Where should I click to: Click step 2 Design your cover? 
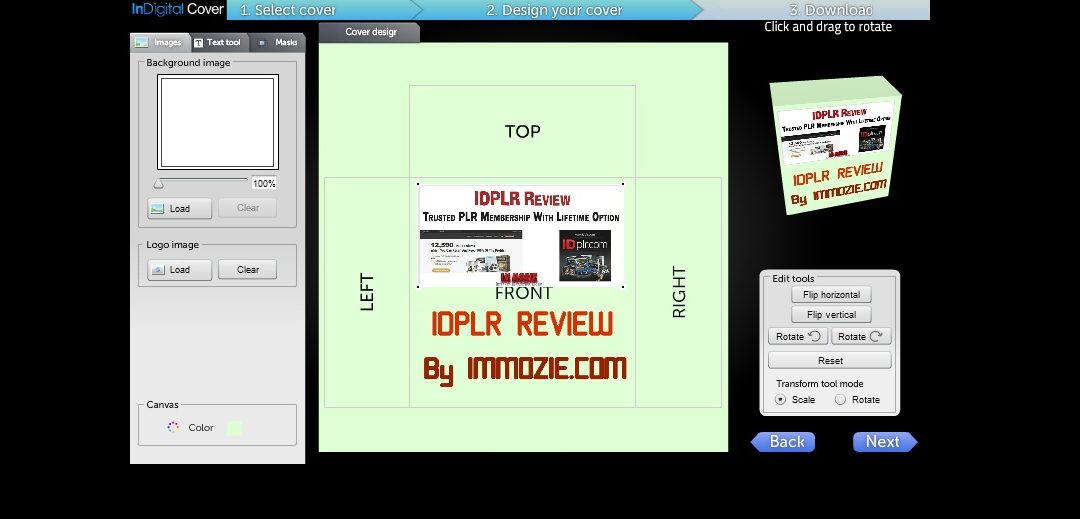(x=554, y=10)
